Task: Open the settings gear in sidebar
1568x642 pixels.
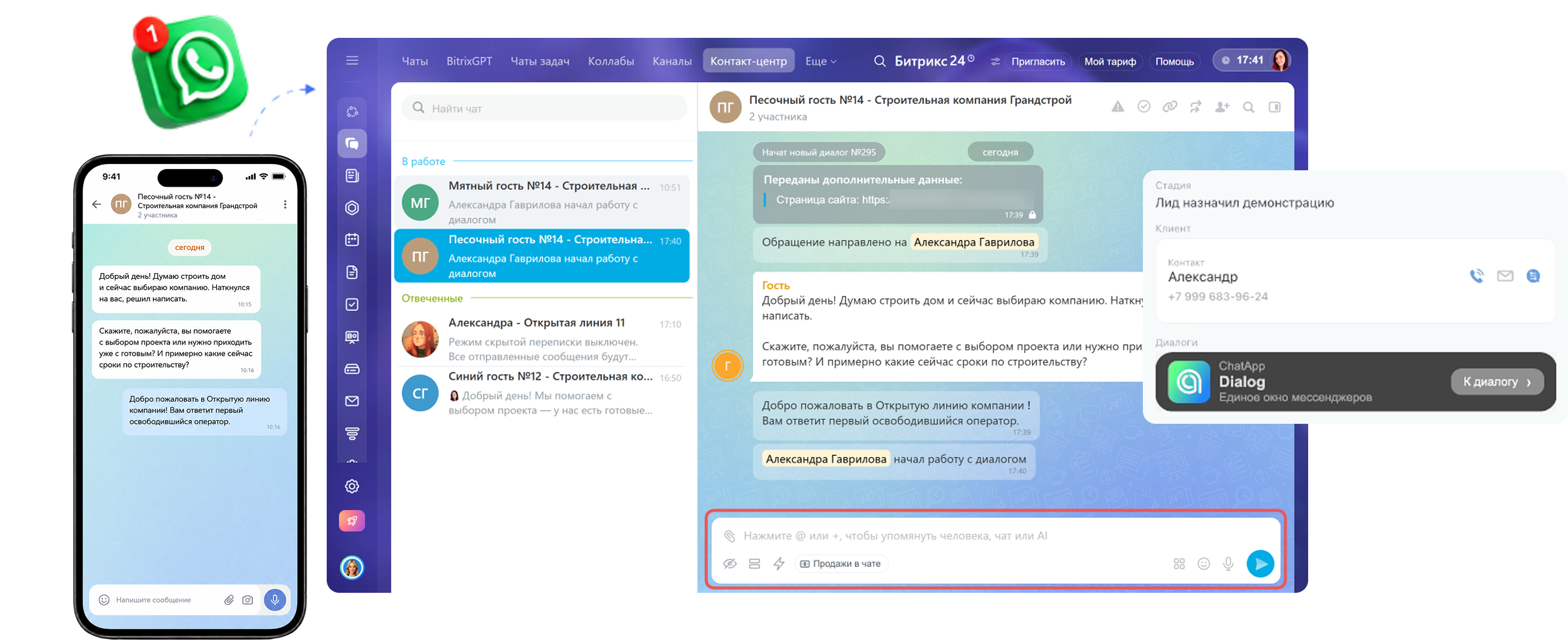Action: pos(352,486)
